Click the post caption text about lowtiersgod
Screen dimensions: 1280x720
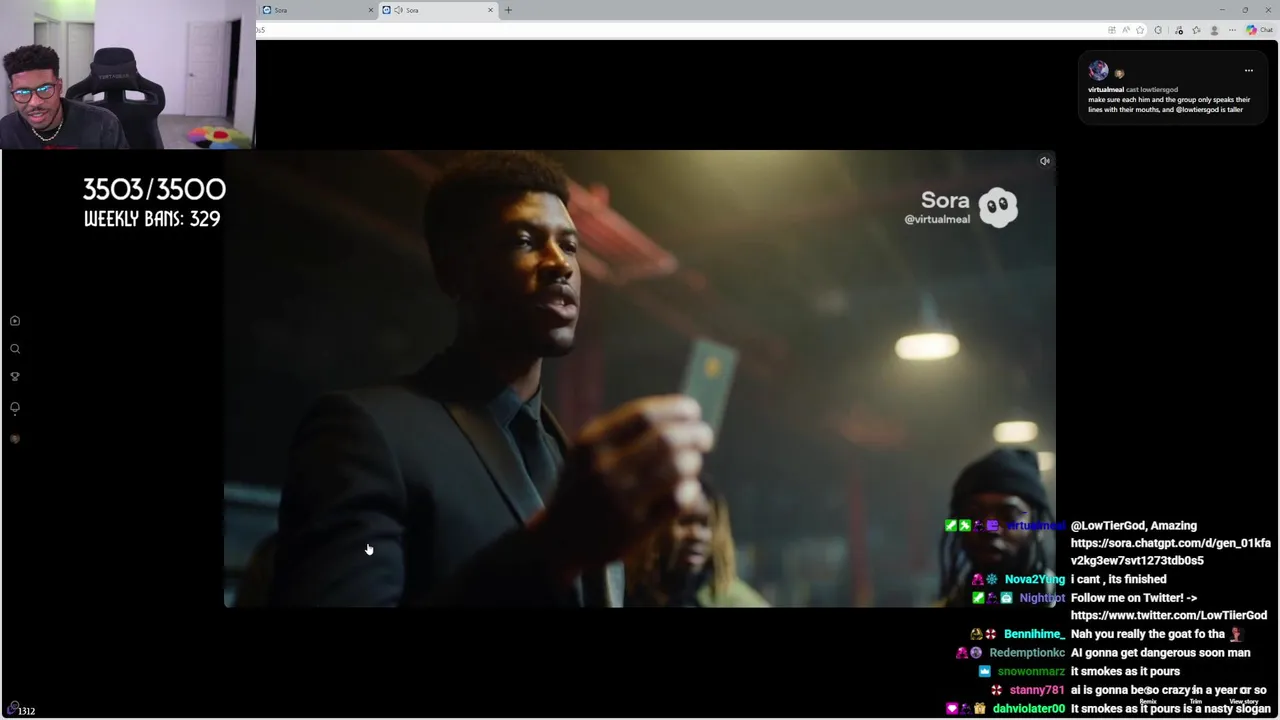point(1169,105)
